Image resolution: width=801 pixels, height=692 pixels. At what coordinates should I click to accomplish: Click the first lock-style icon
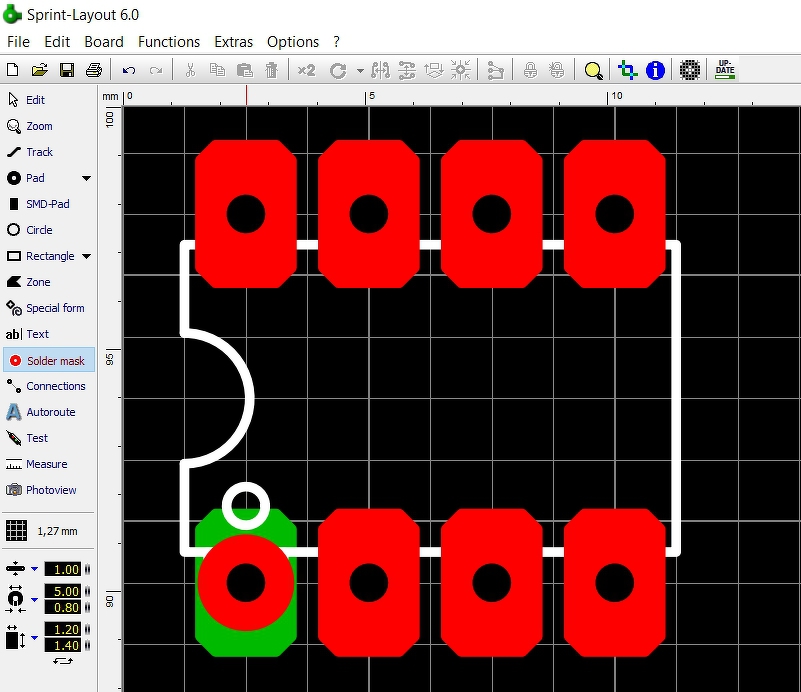[530, 70]
